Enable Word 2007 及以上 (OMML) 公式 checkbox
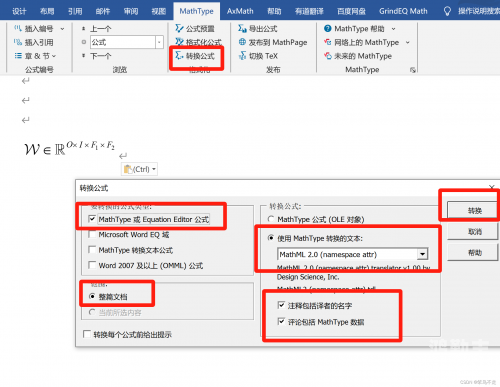500x387 pixels. click(x=92, y=265)
